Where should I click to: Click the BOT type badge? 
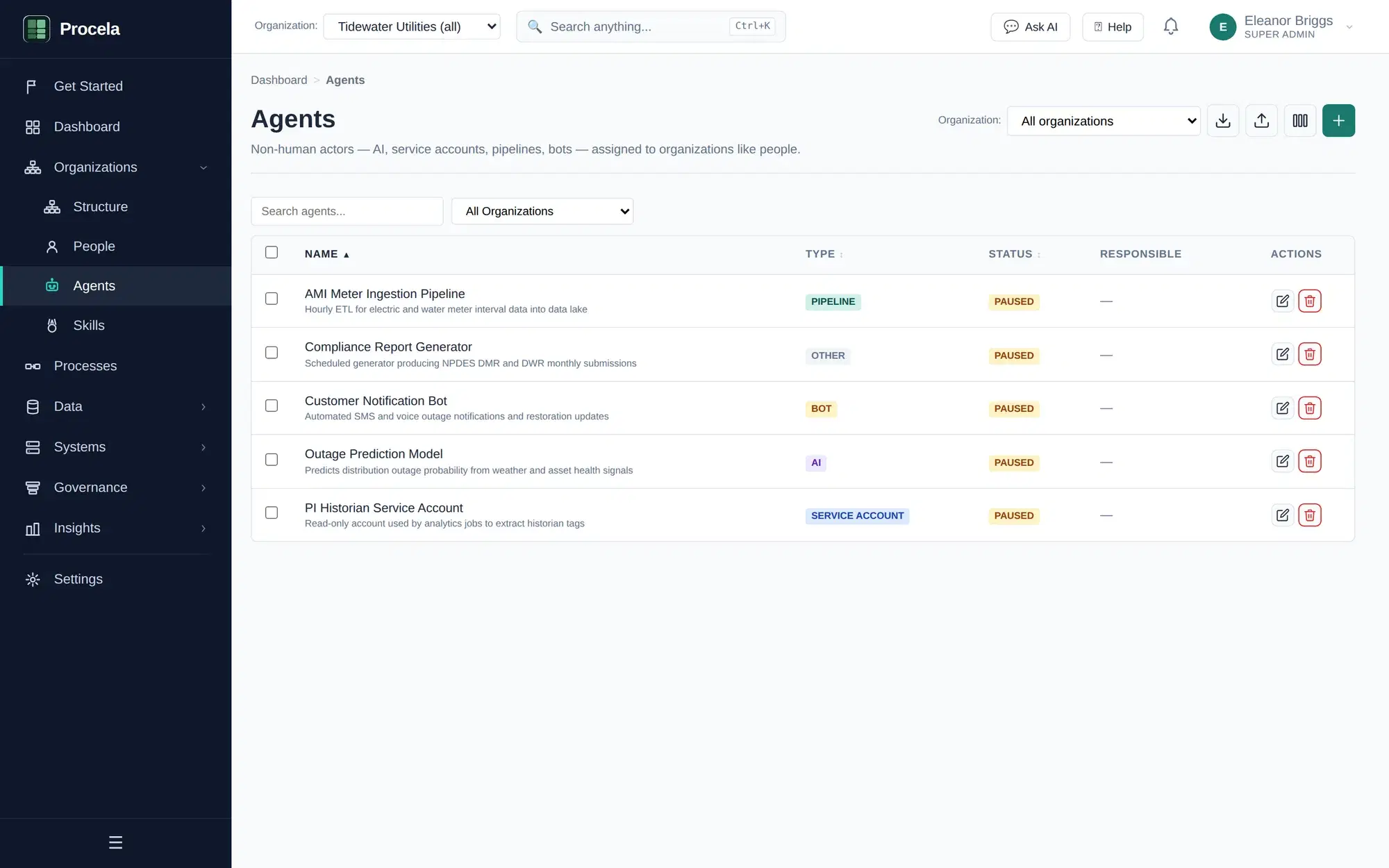coord(821,408)
